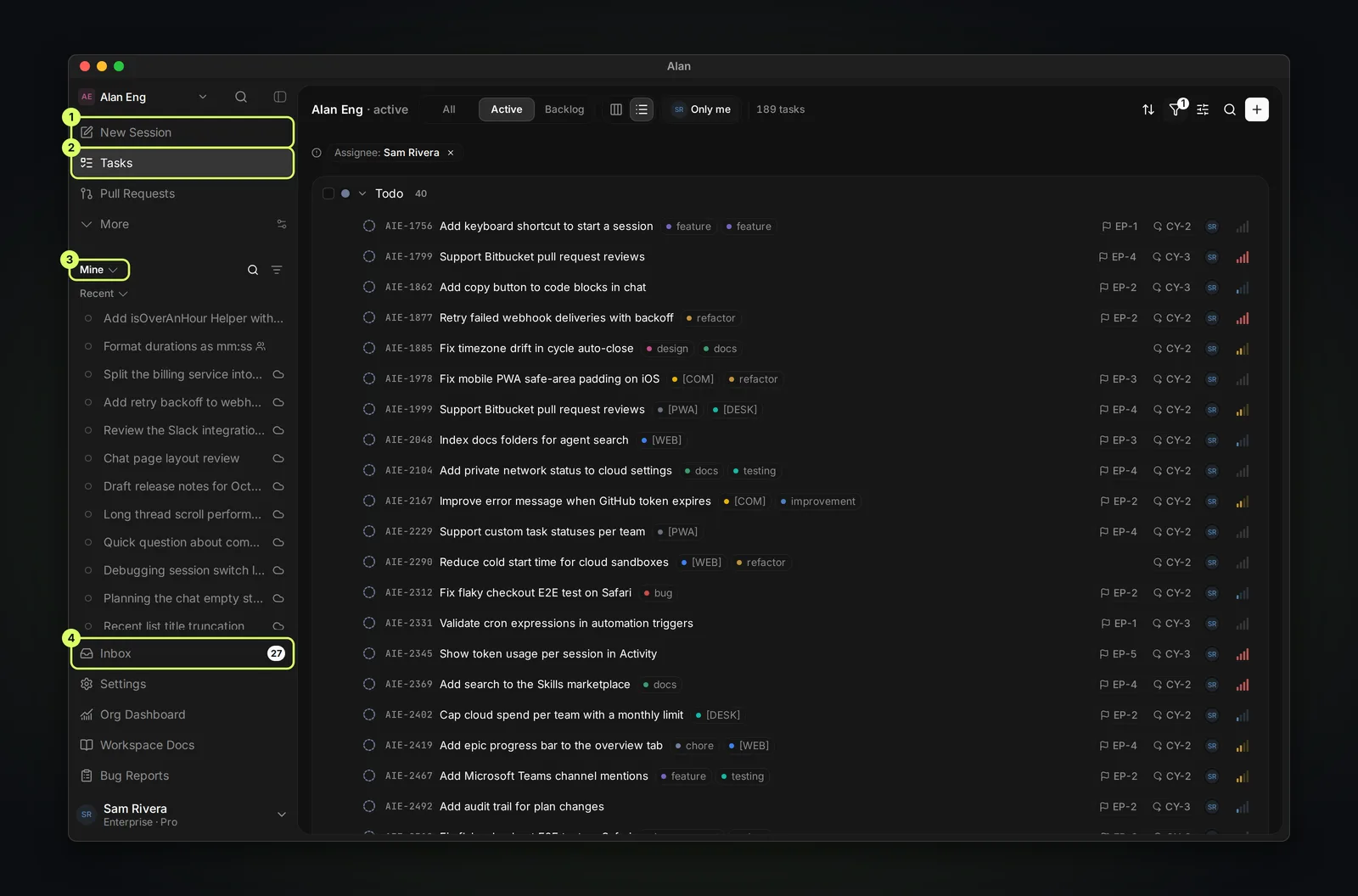Switch to board view icon
The width and height of the screenshot is (1358, 896).
point(616,109)
